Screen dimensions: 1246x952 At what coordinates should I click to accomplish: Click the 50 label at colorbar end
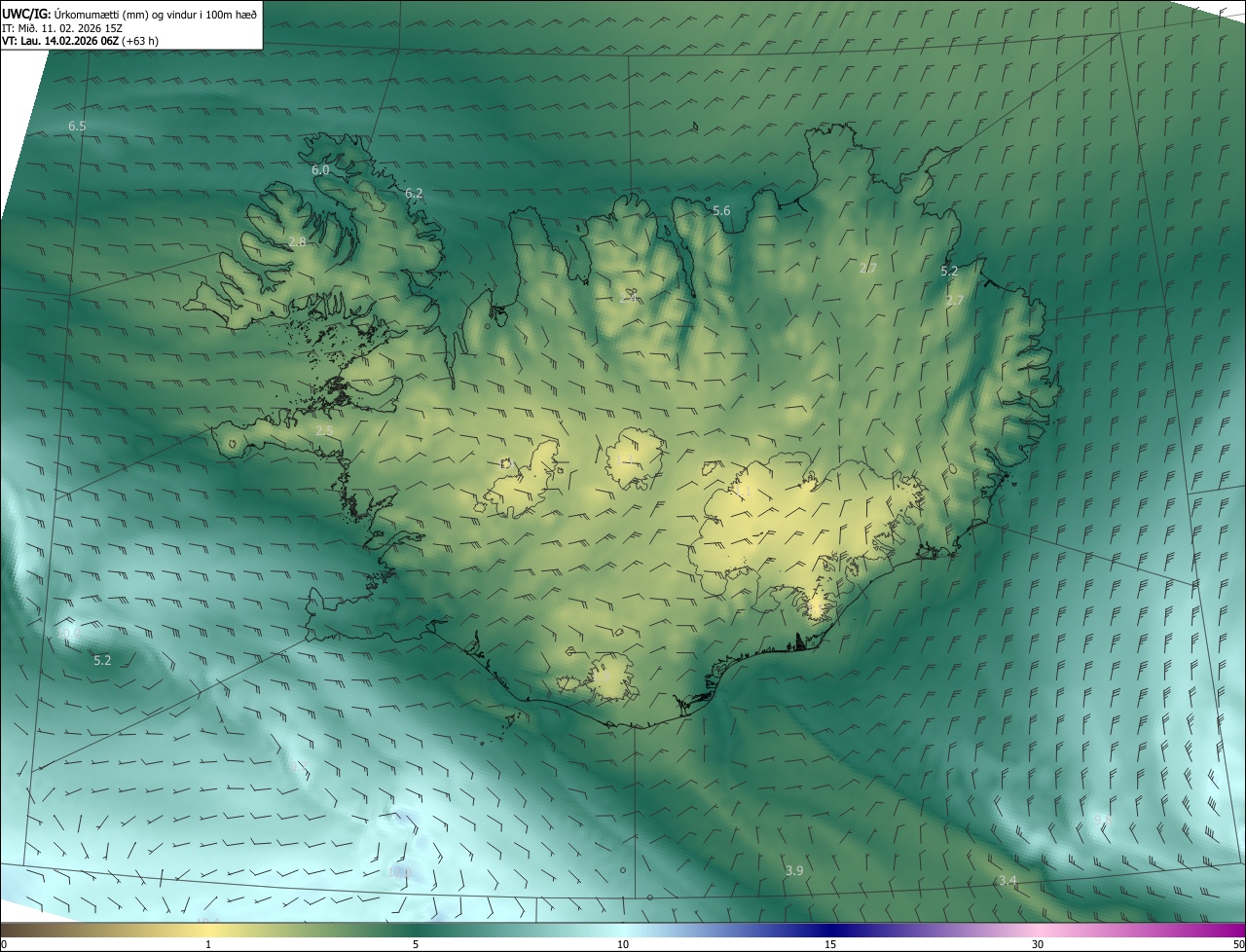pos(1237,944)
